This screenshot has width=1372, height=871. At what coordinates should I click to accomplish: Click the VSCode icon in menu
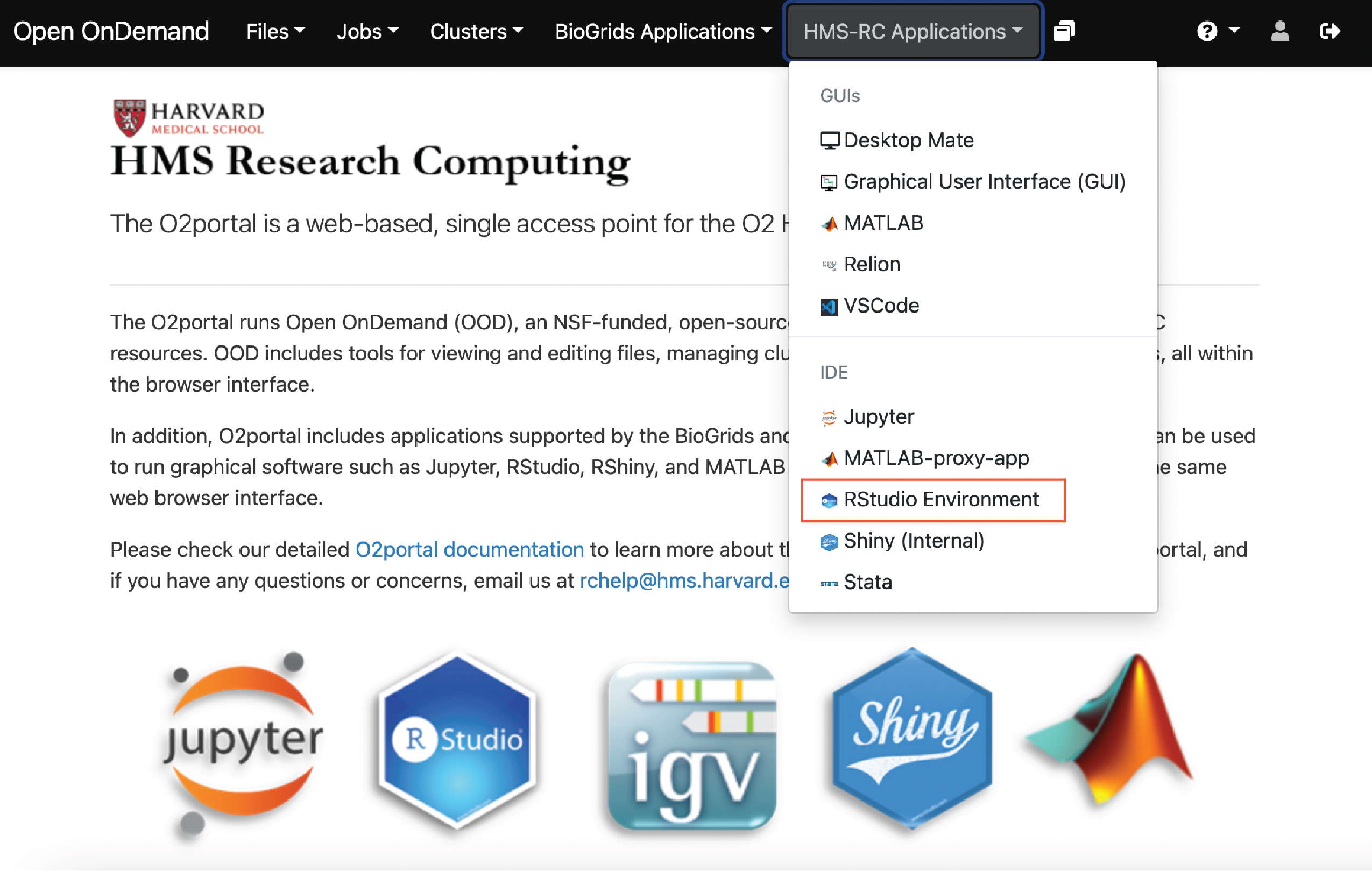(829, 307)
